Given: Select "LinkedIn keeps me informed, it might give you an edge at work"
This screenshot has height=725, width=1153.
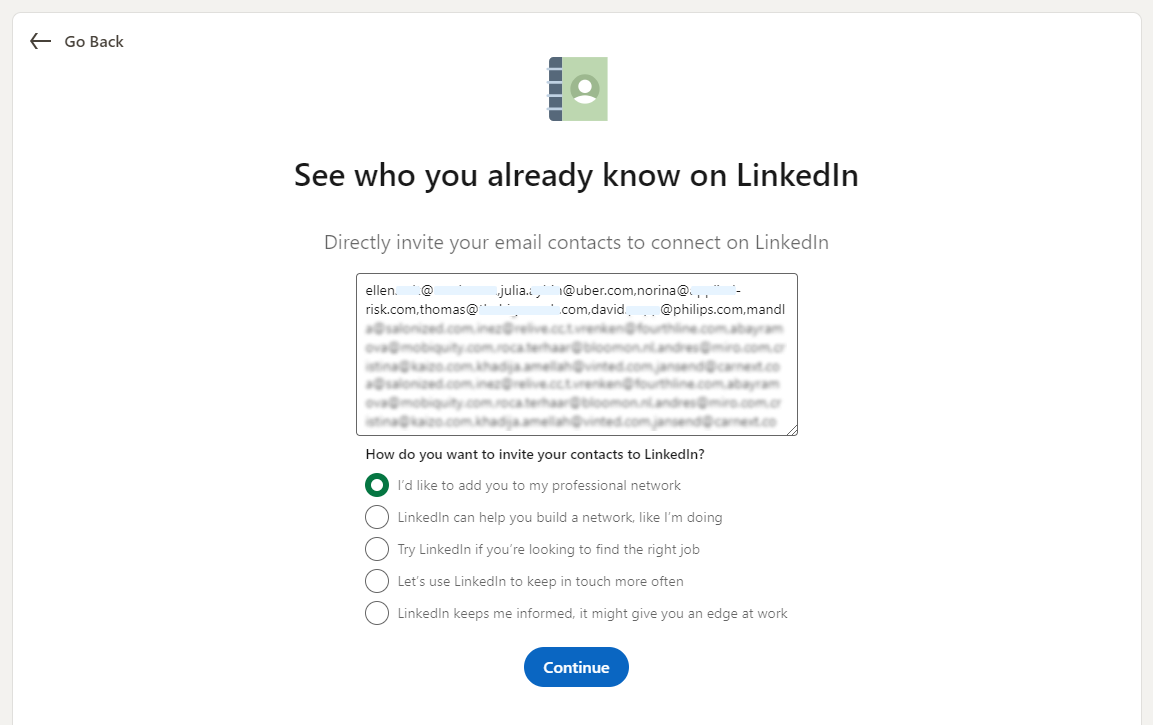Looking at the screenshot, I should coord(377,613).
